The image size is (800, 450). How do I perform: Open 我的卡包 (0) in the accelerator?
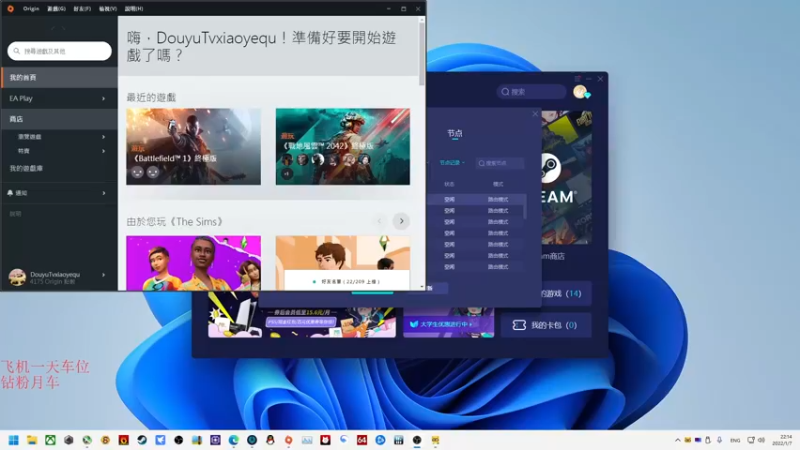[546, 325]
